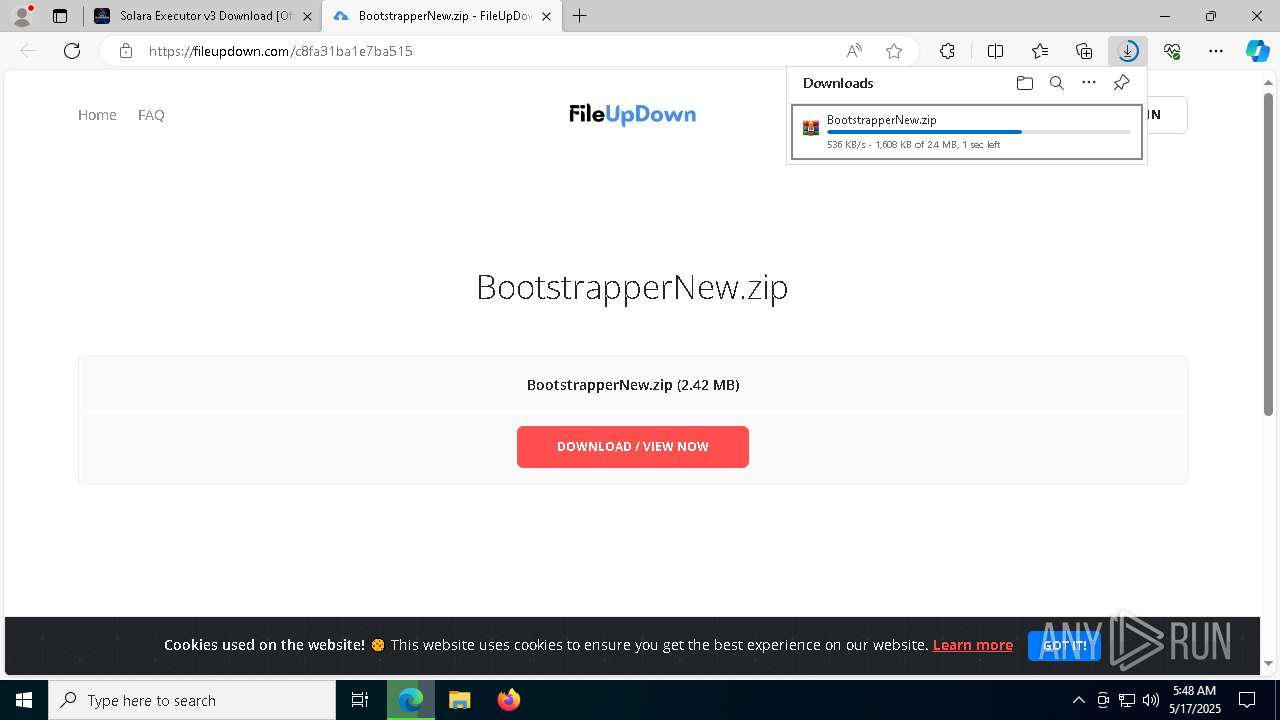Select the BootstrapperNew.zip - FileUpDown tab
Viewport: 1280px width, 720px height.
(441, 16)
